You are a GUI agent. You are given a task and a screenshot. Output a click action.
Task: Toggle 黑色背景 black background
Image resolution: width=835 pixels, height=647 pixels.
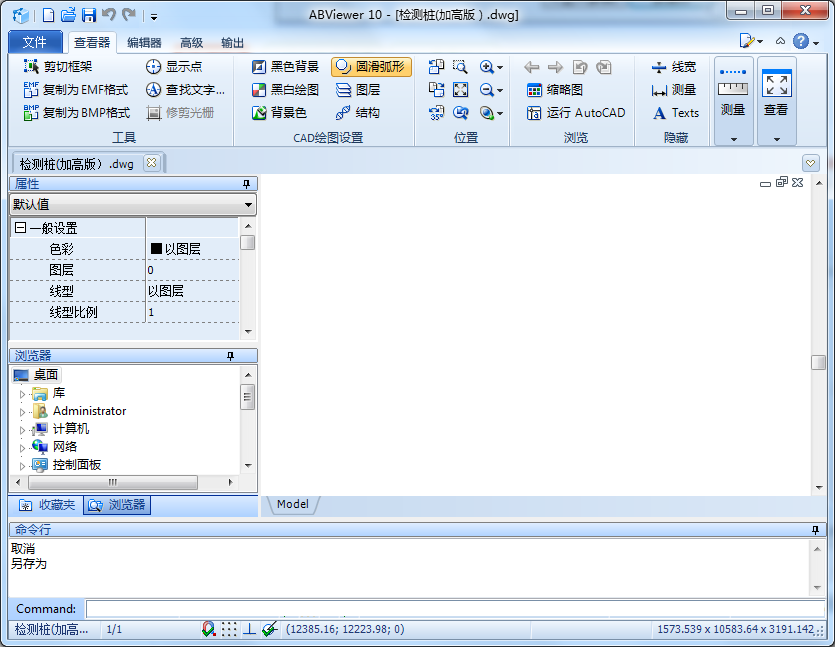click(285, 67)
